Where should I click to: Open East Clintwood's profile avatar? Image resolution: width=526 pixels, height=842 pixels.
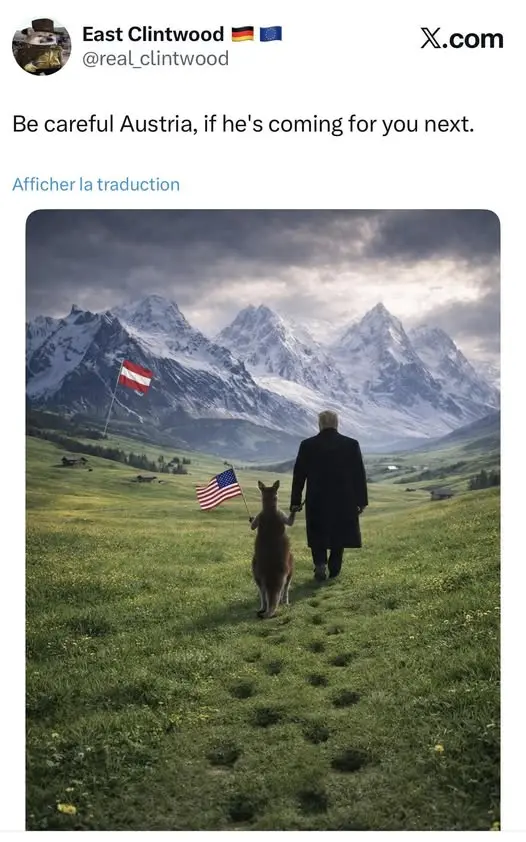pyautogui.click(x=42, y=46)
